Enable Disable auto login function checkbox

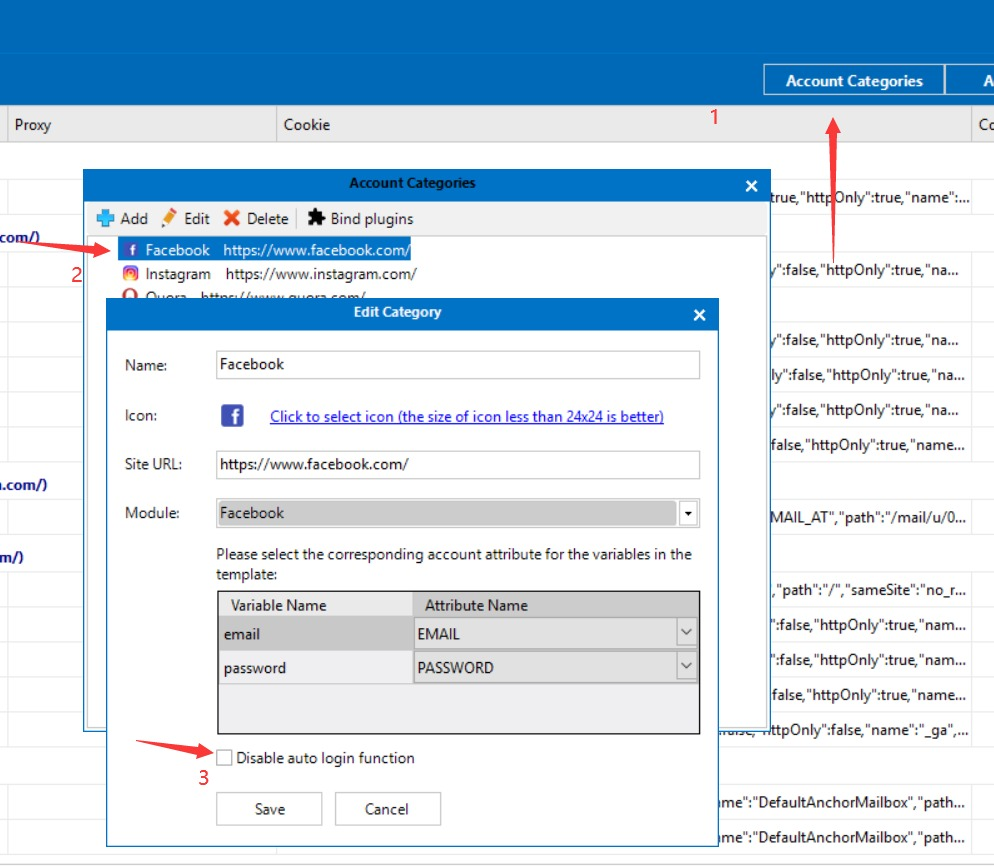point(225,758)
